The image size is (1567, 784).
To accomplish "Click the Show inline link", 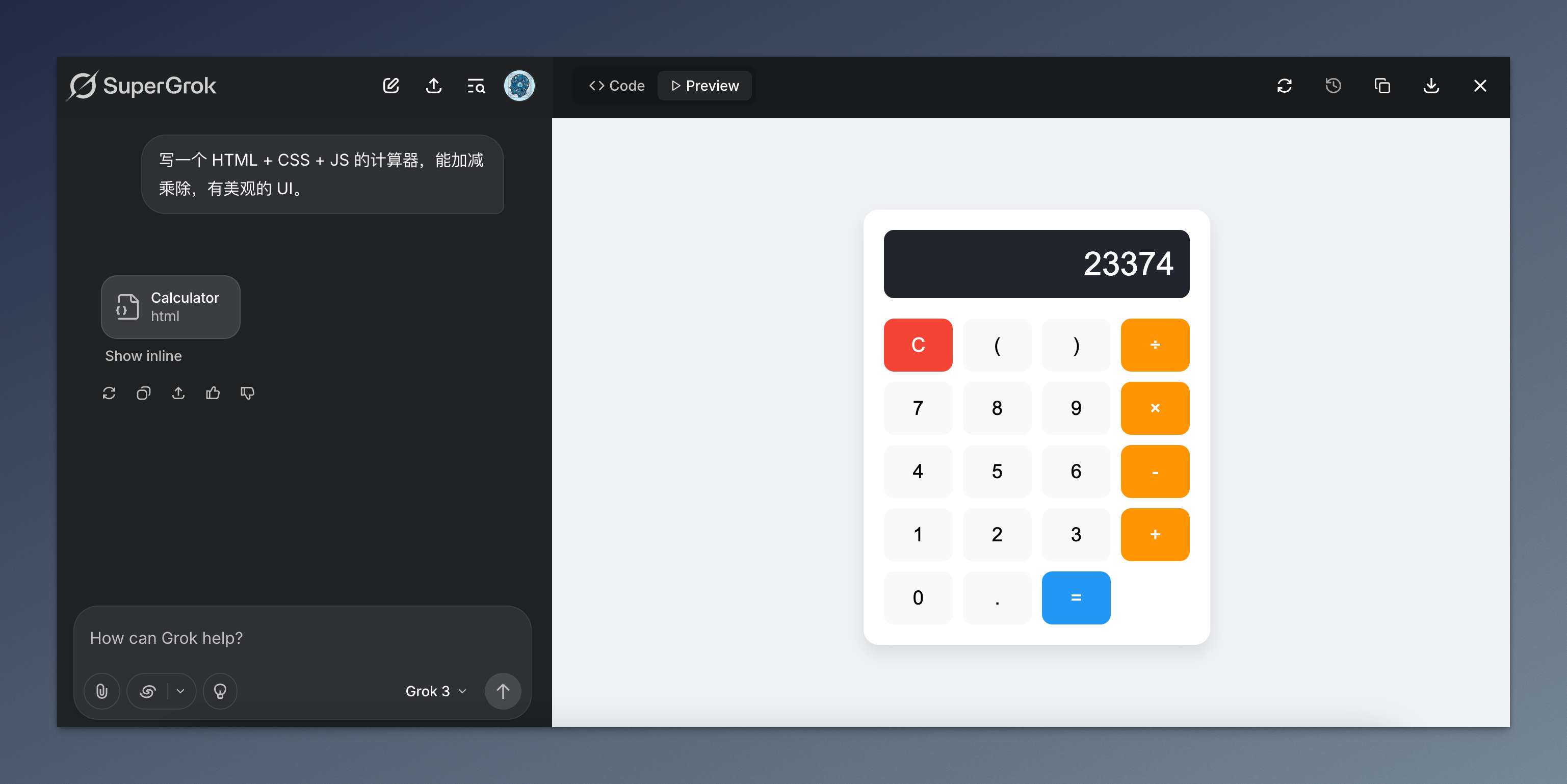I will point(144,356).
